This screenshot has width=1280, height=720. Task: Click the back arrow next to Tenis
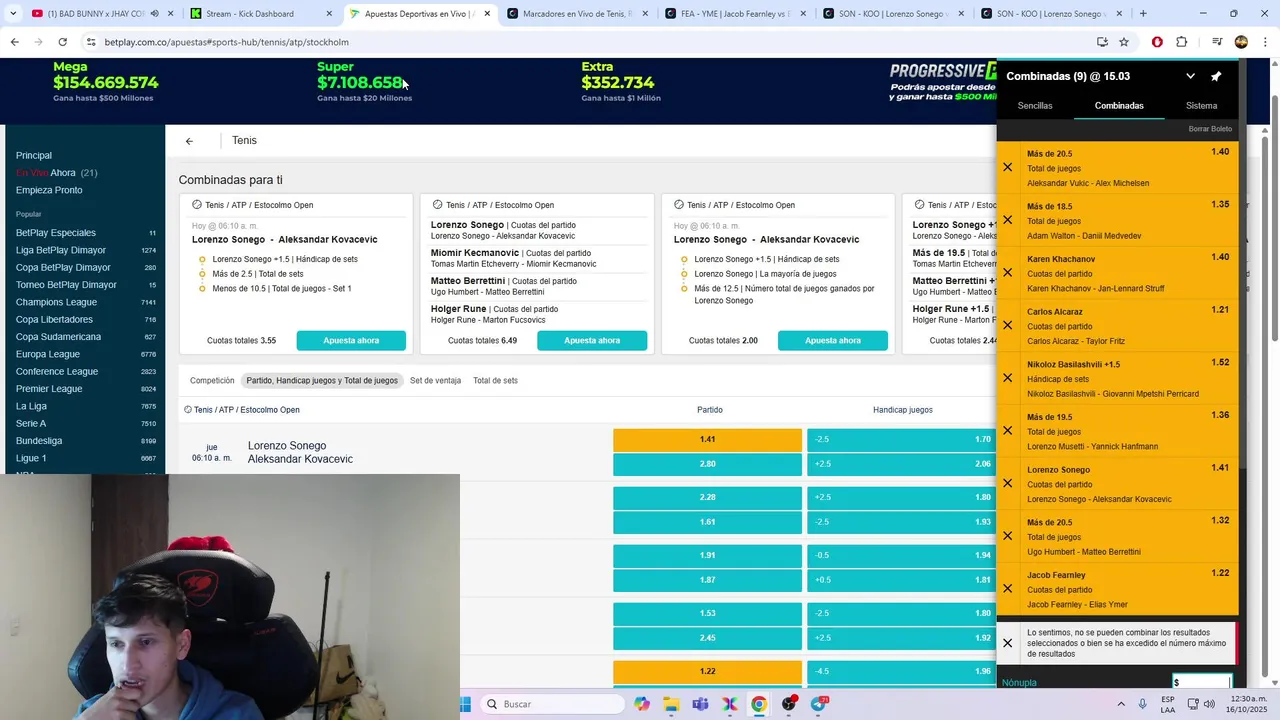[x=189, y=141]
